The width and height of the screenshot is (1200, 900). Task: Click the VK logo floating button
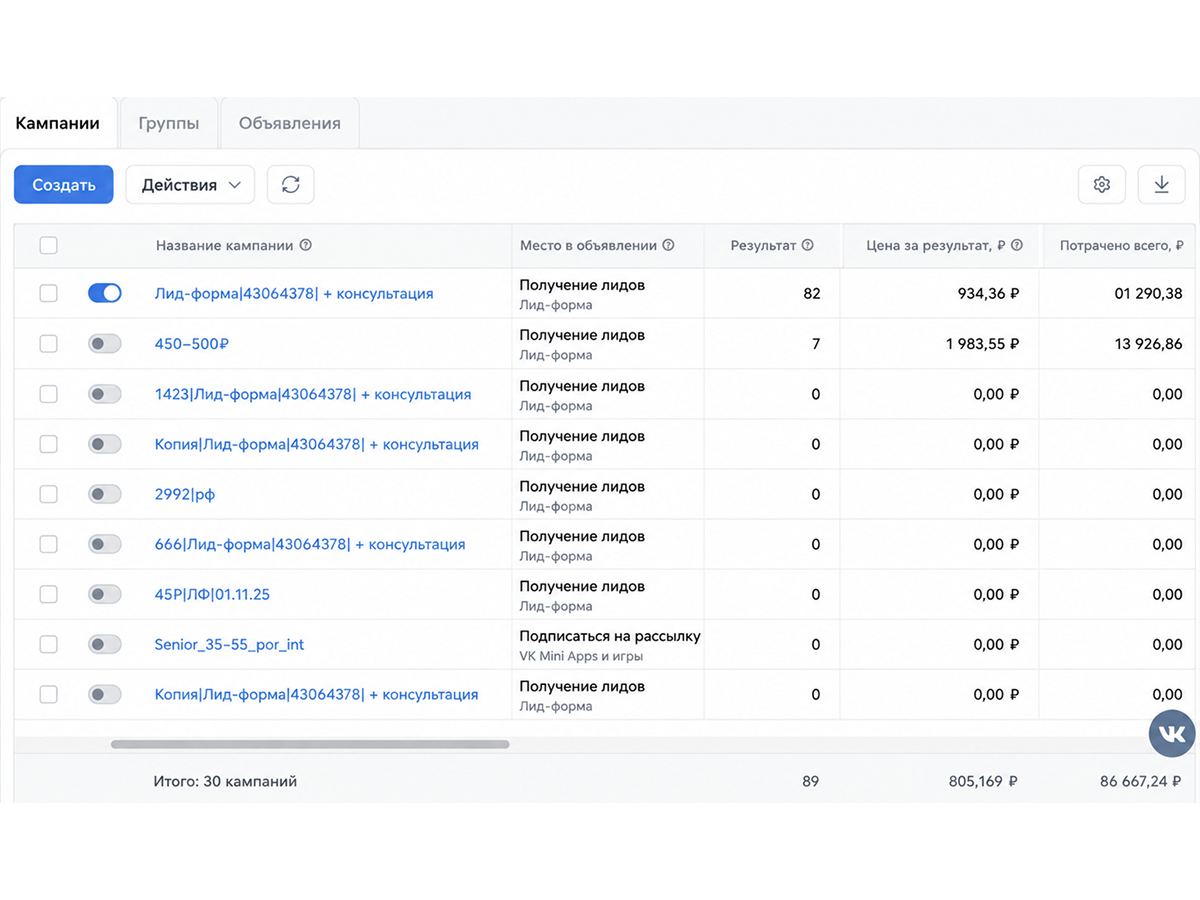1172,735
